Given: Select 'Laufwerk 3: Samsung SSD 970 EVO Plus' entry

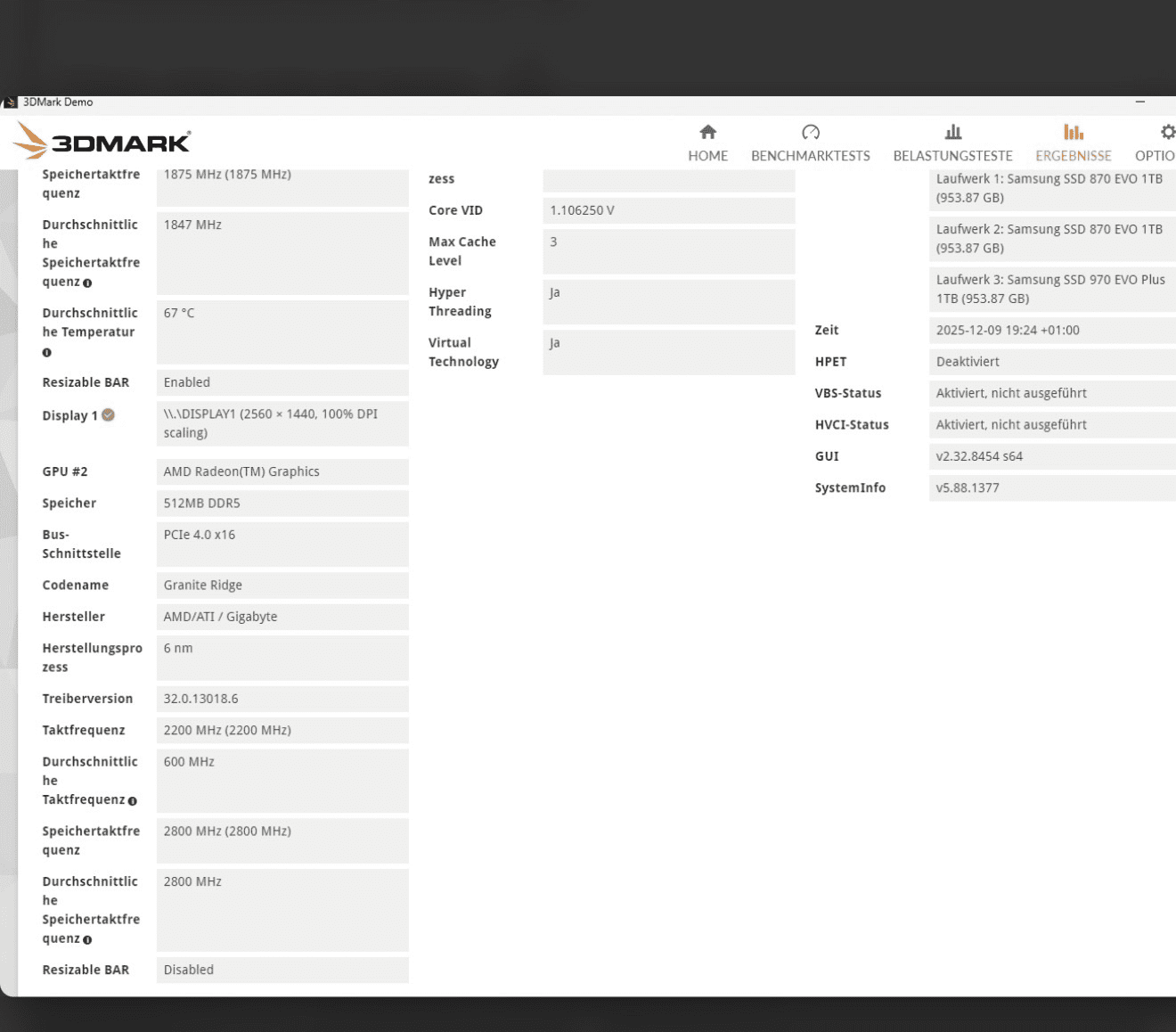Looking at the screenshot, I should 1052,289.
